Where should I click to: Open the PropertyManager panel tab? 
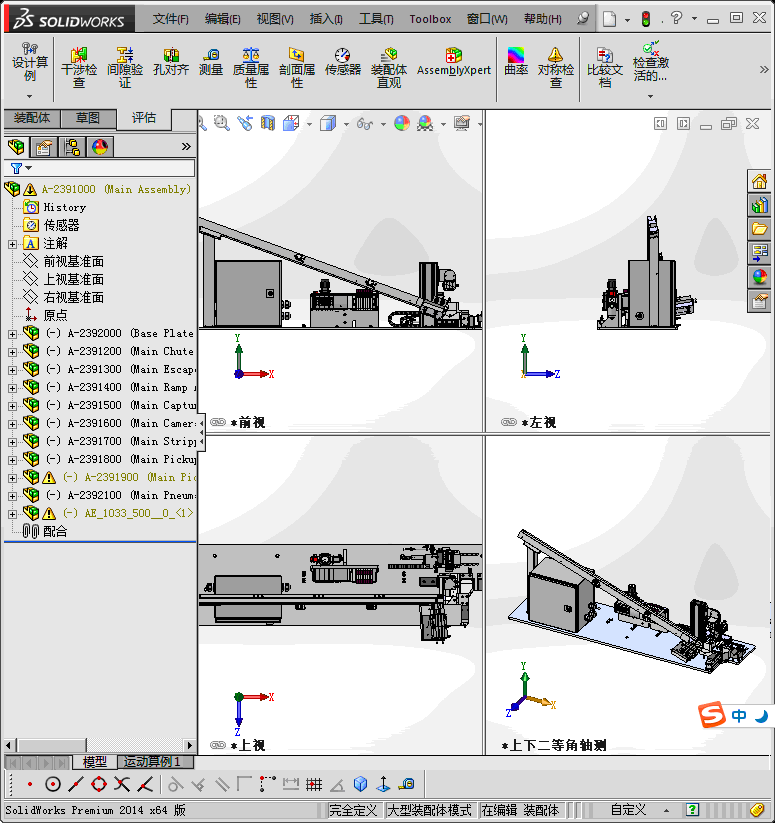coord(44,147)
